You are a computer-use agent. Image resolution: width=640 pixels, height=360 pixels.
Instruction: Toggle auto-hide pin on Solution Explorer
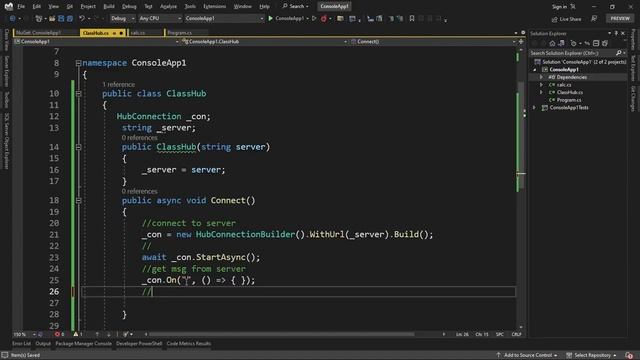(616, 33)
